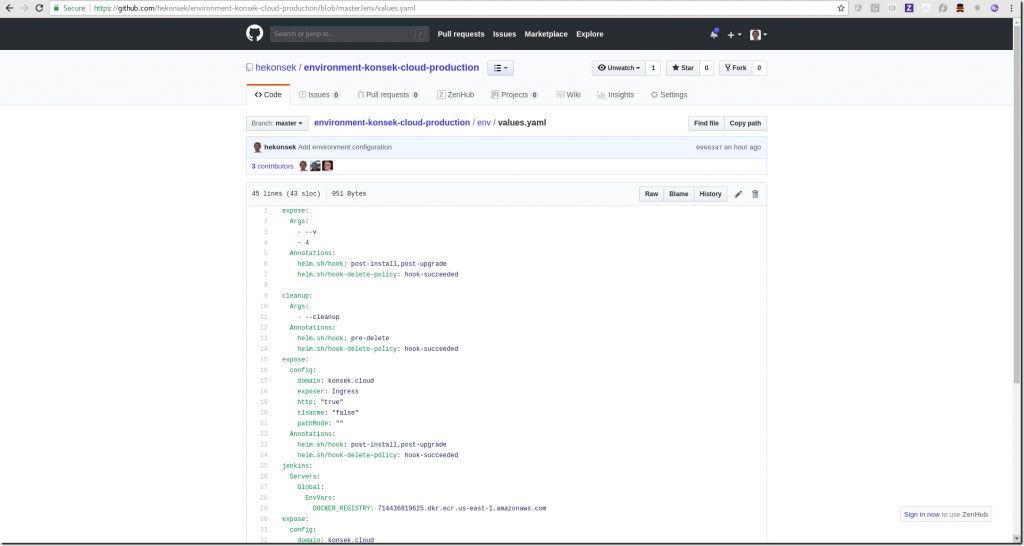1024x546 pixels.
Task: Click the third contributor avatar
Action: tap(328, 166)
